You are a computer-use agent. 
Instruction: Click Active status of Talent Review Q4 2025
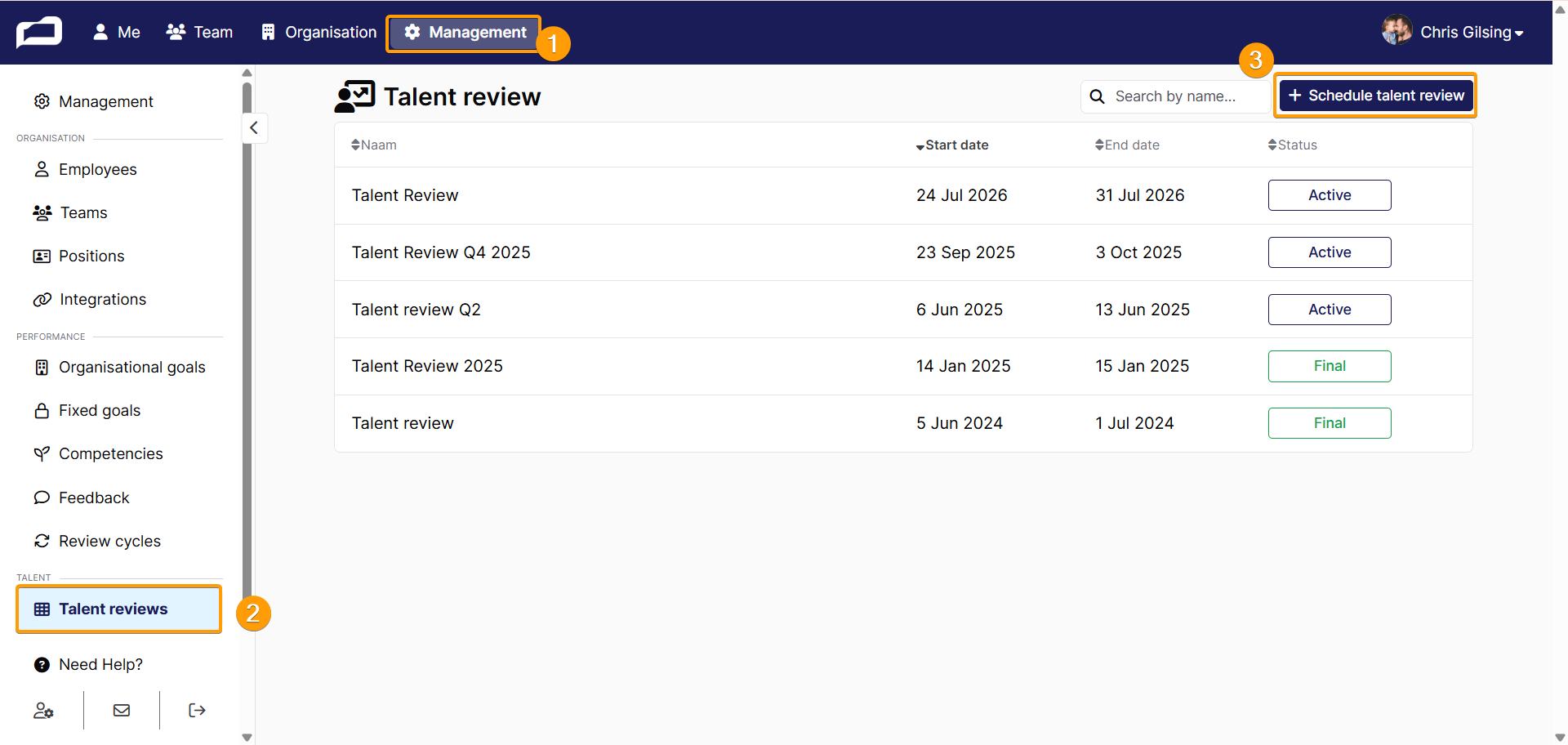coord(1330,252)
